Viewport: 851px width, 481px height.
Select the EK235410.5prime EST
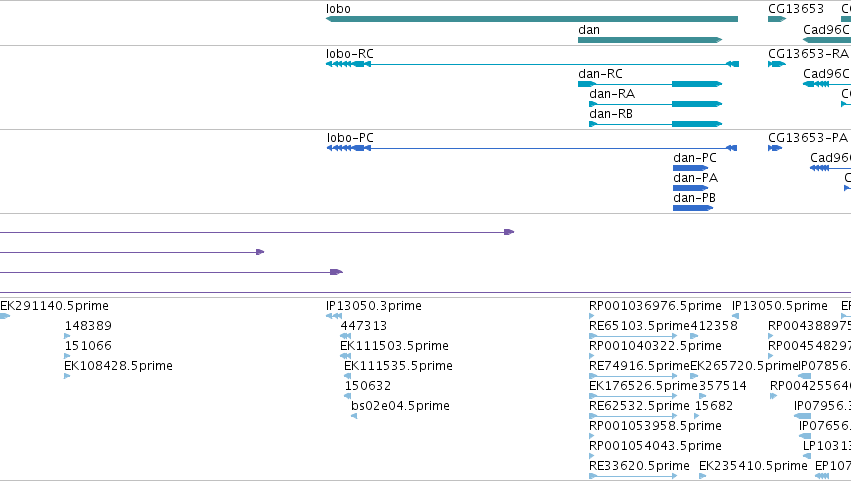coord(753,466)
